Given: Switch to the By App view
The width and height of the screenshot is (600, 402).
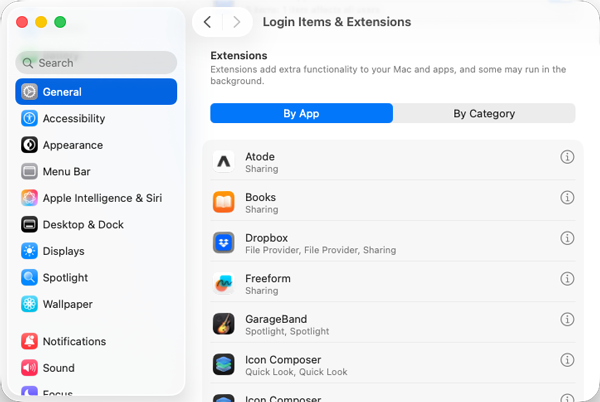Looking at the screenshot, I should point(301,114).
